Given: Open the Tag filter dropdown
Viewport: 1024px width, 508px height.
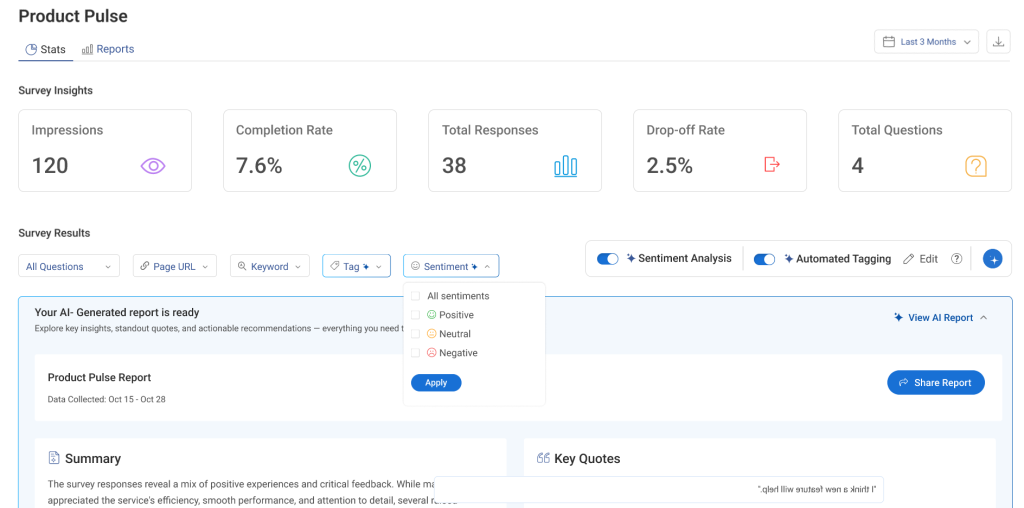Looking at the screenshot, I should tap(357, 266).
